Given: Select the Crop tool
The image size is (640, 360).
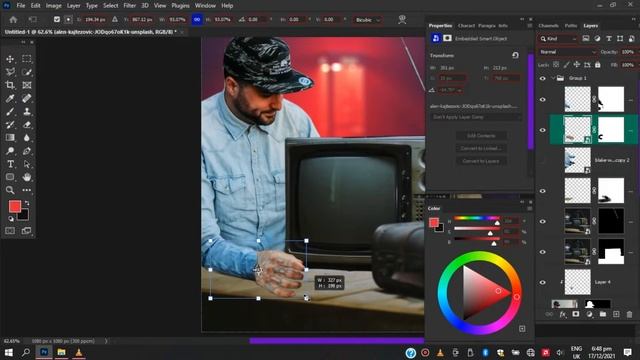Looking at the screenshot, I should [10, 85].
